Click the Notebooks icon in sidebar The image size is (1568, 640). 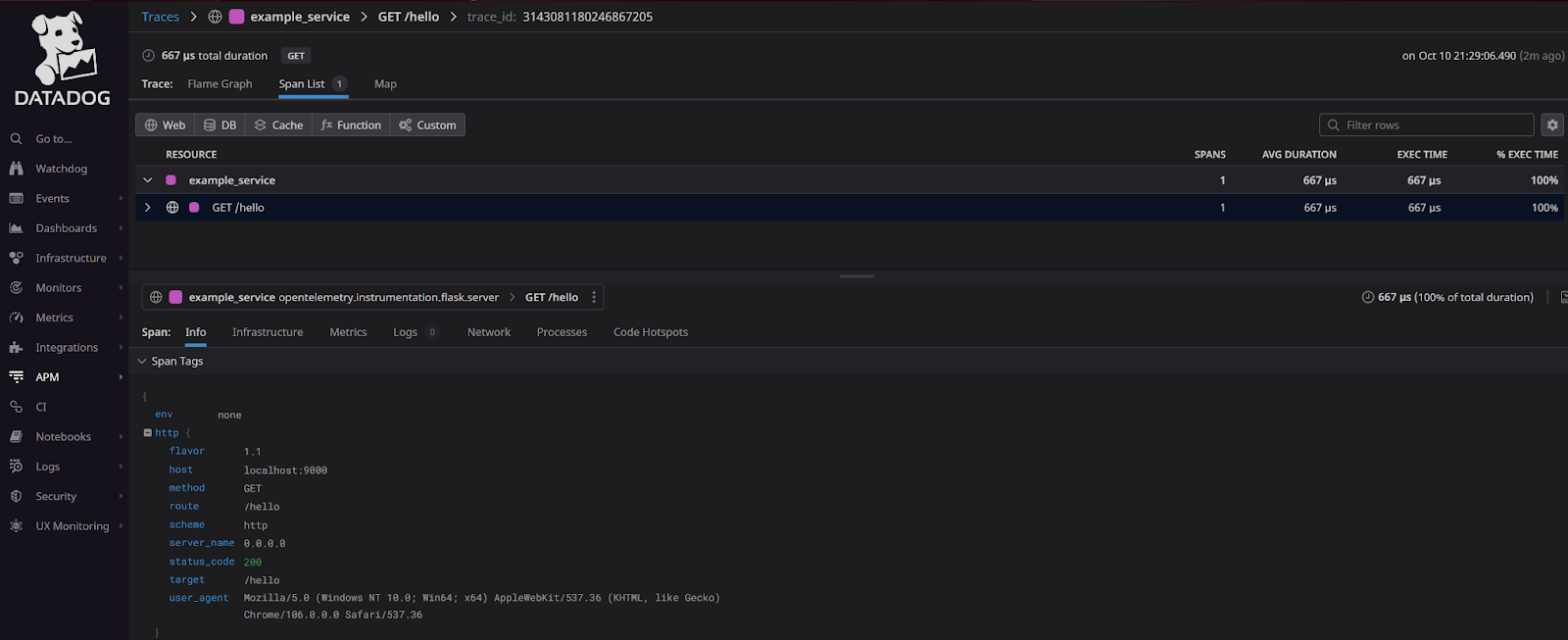point(16,437)
